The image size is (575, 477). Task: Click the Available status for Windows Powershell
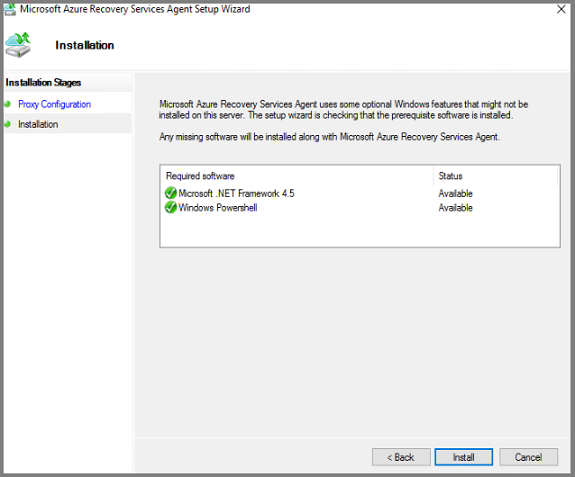click(455, 208)
